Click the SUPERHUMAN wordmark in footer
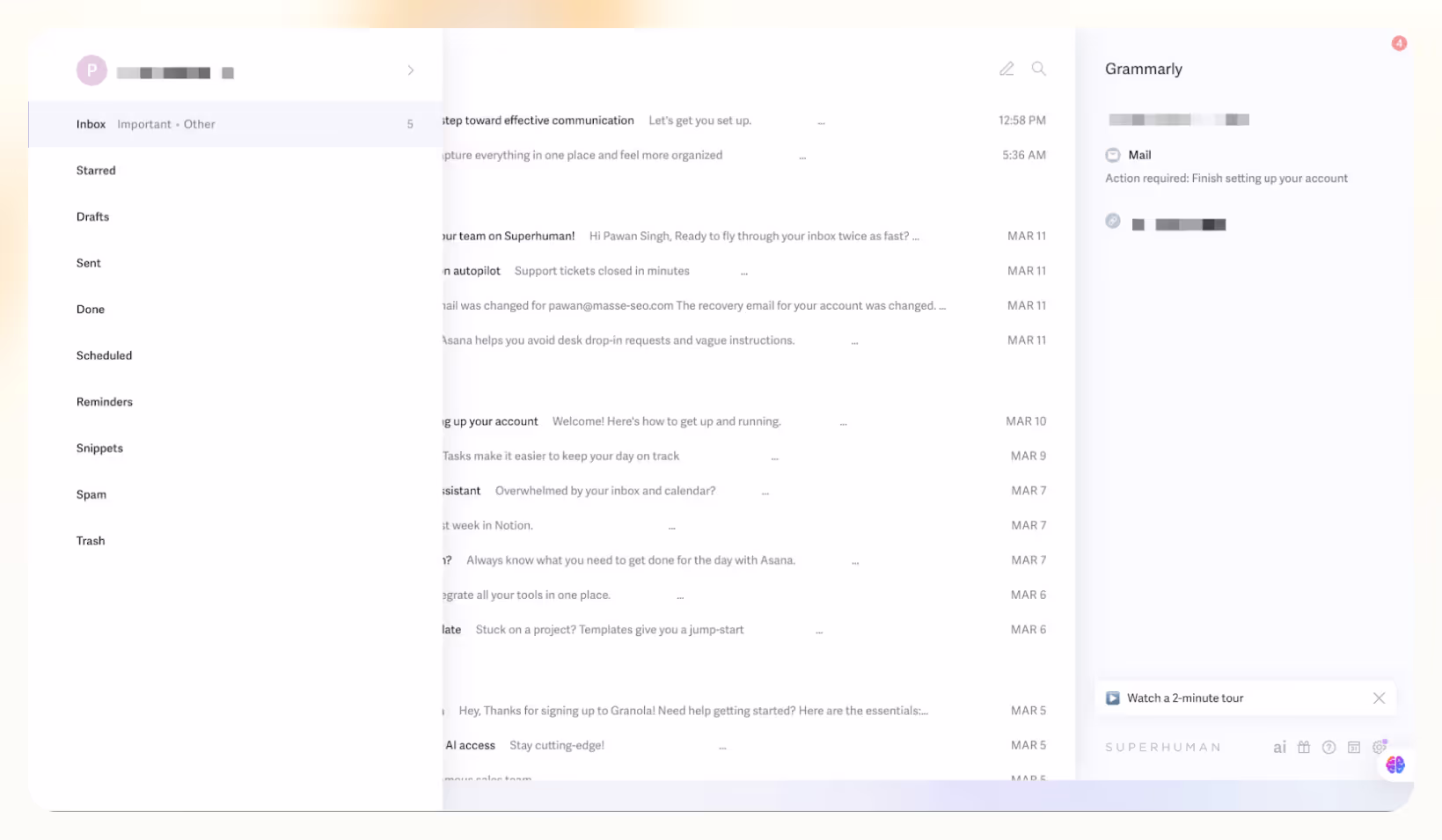Viewport: 1442px width, 840px height. click(1162, 748)
